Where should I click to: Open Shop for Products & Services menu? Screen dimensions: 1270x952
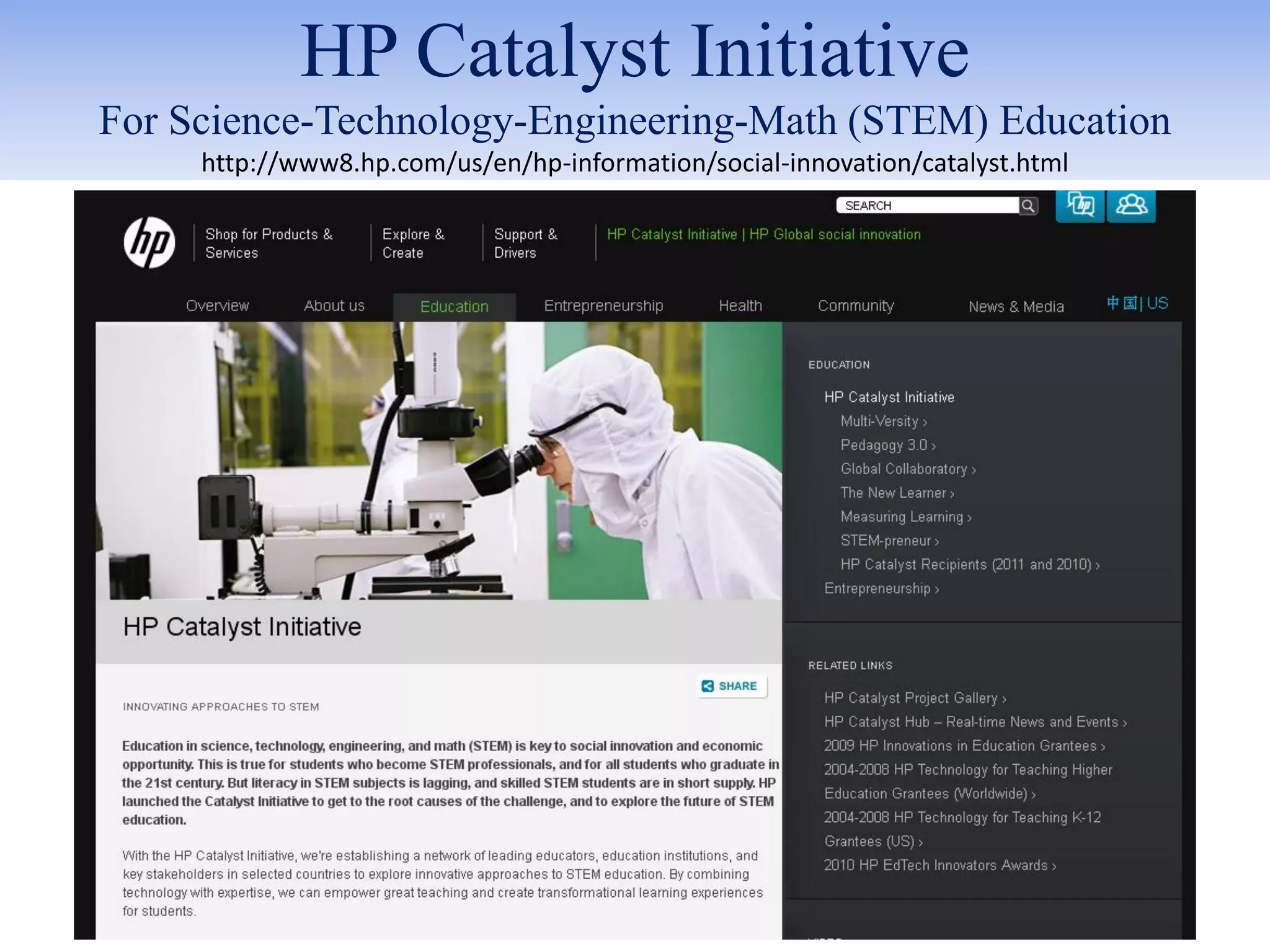269,244
